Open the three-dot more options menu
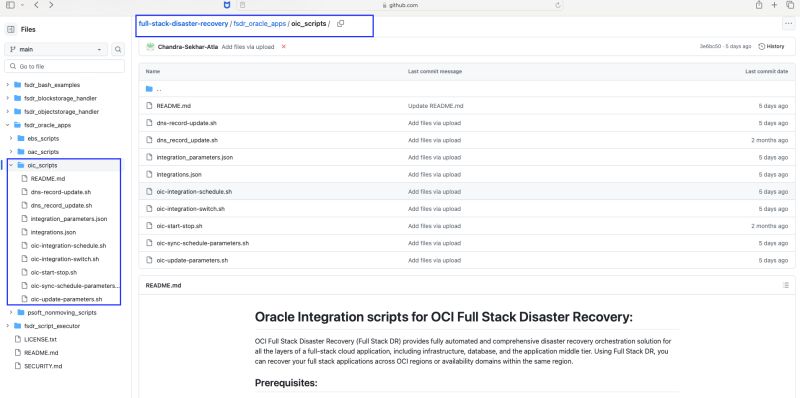Screen dimensions: 800x398 coord(788,23)
